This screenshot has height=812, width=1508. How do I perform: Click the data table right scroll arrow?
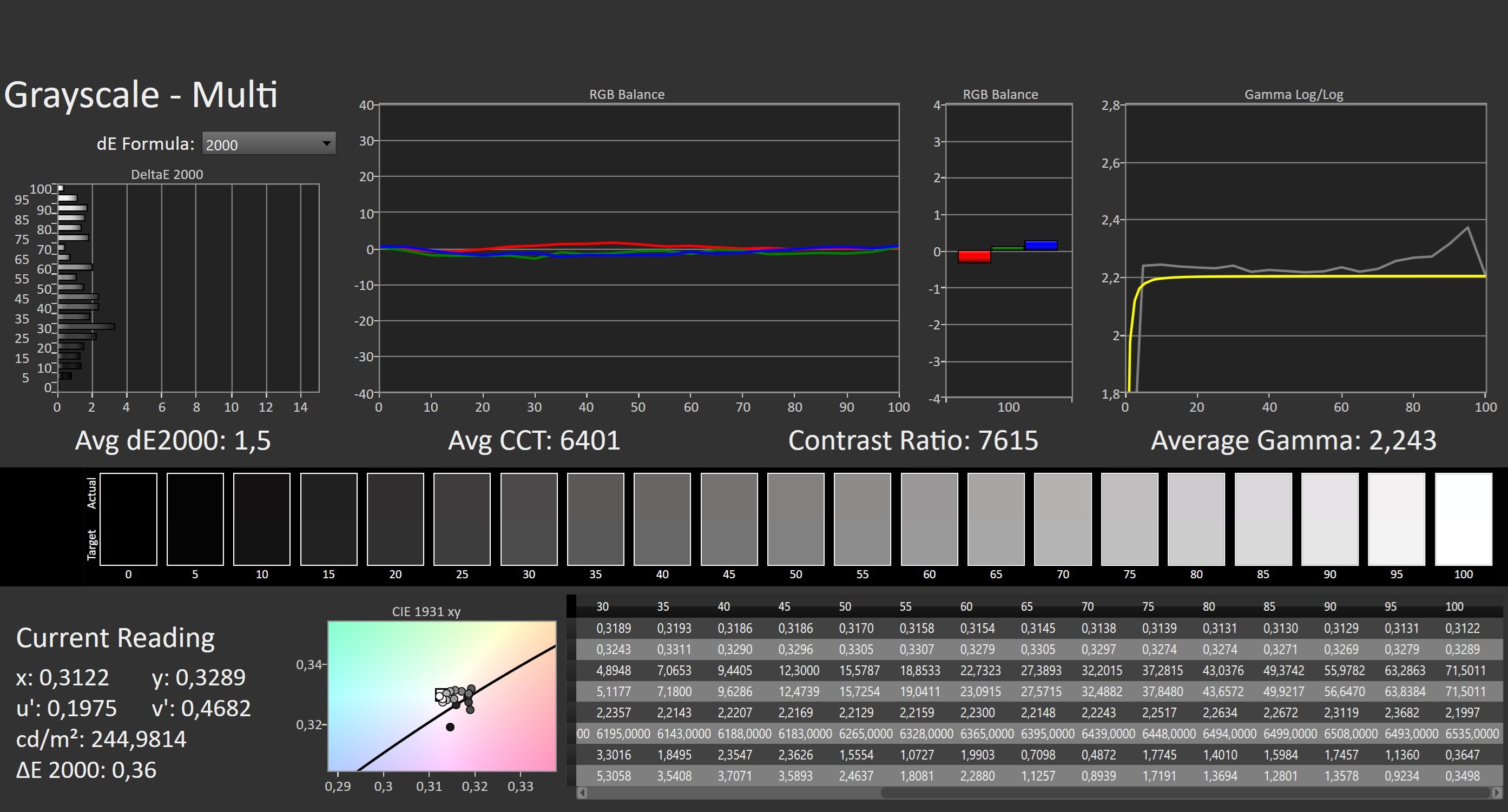1497,793
